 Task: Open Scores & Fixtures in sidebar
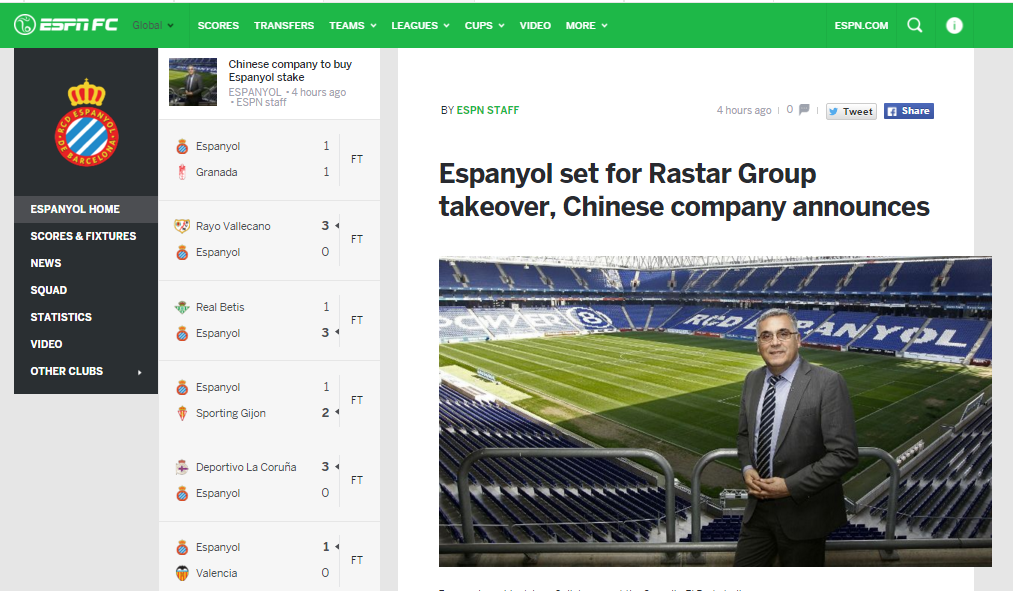(86, 236)
